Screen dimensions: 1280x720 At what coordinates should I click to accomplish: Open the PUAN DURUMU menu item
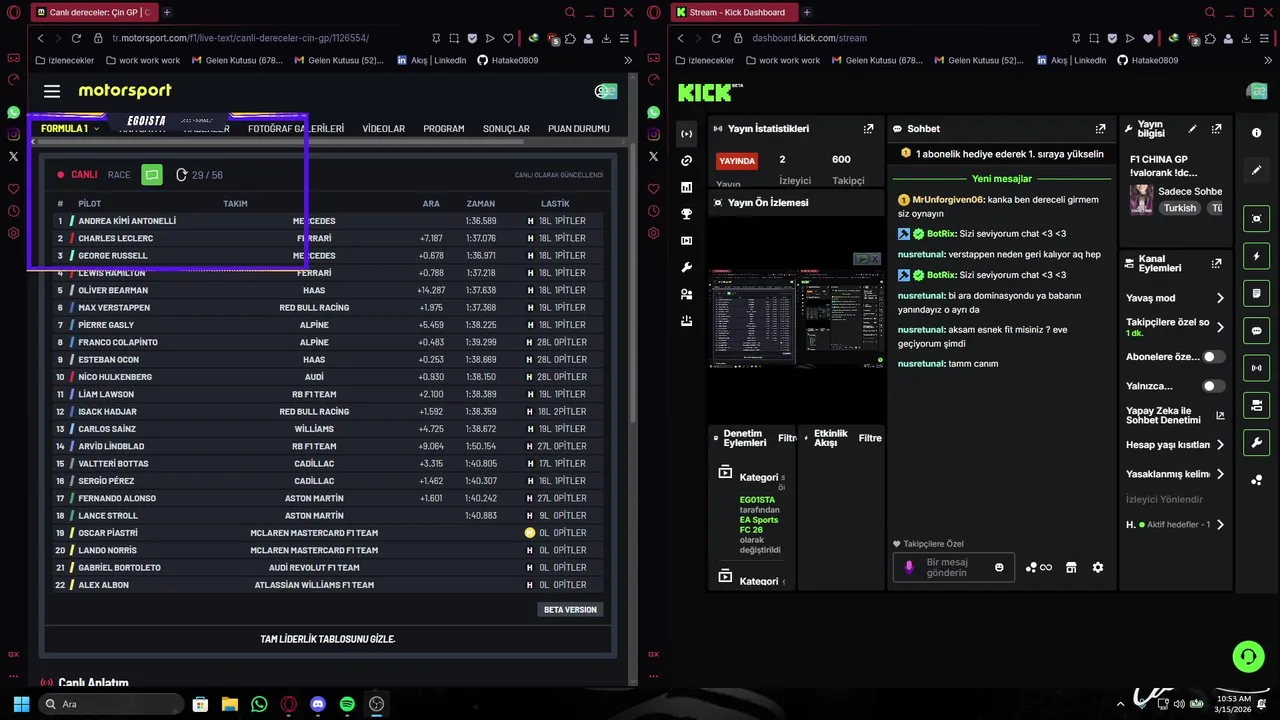pyautogui.click(x=579, y=129)
